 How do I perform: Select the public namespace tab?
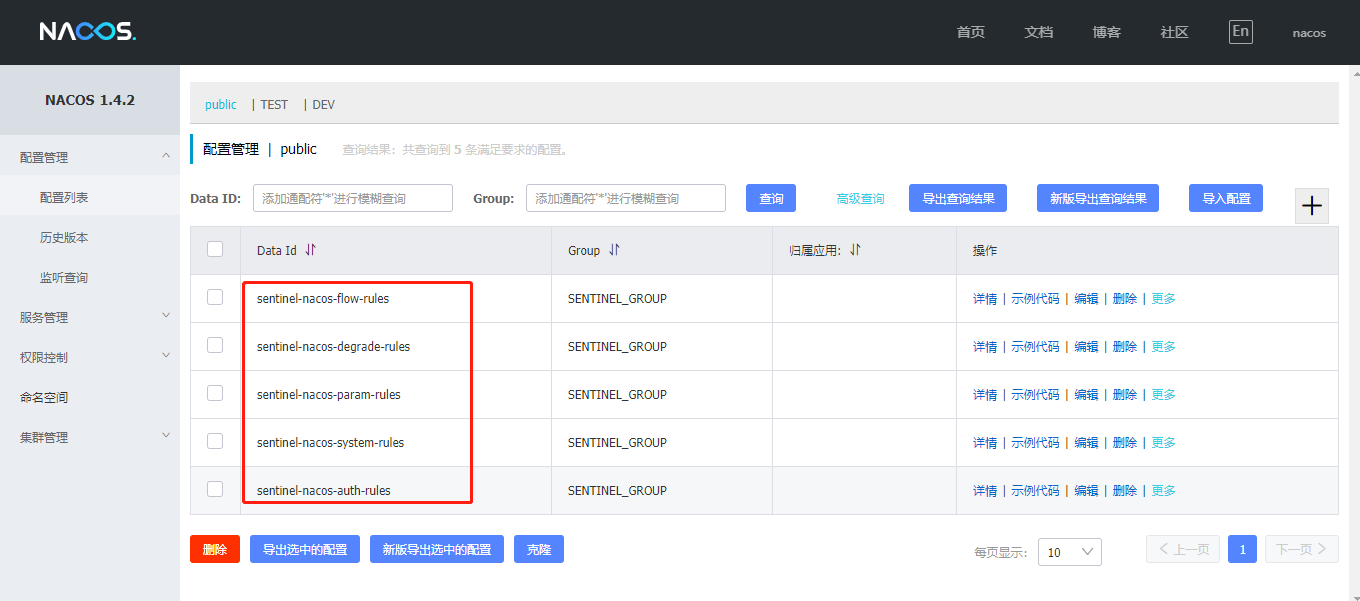[x=221, y=104]
